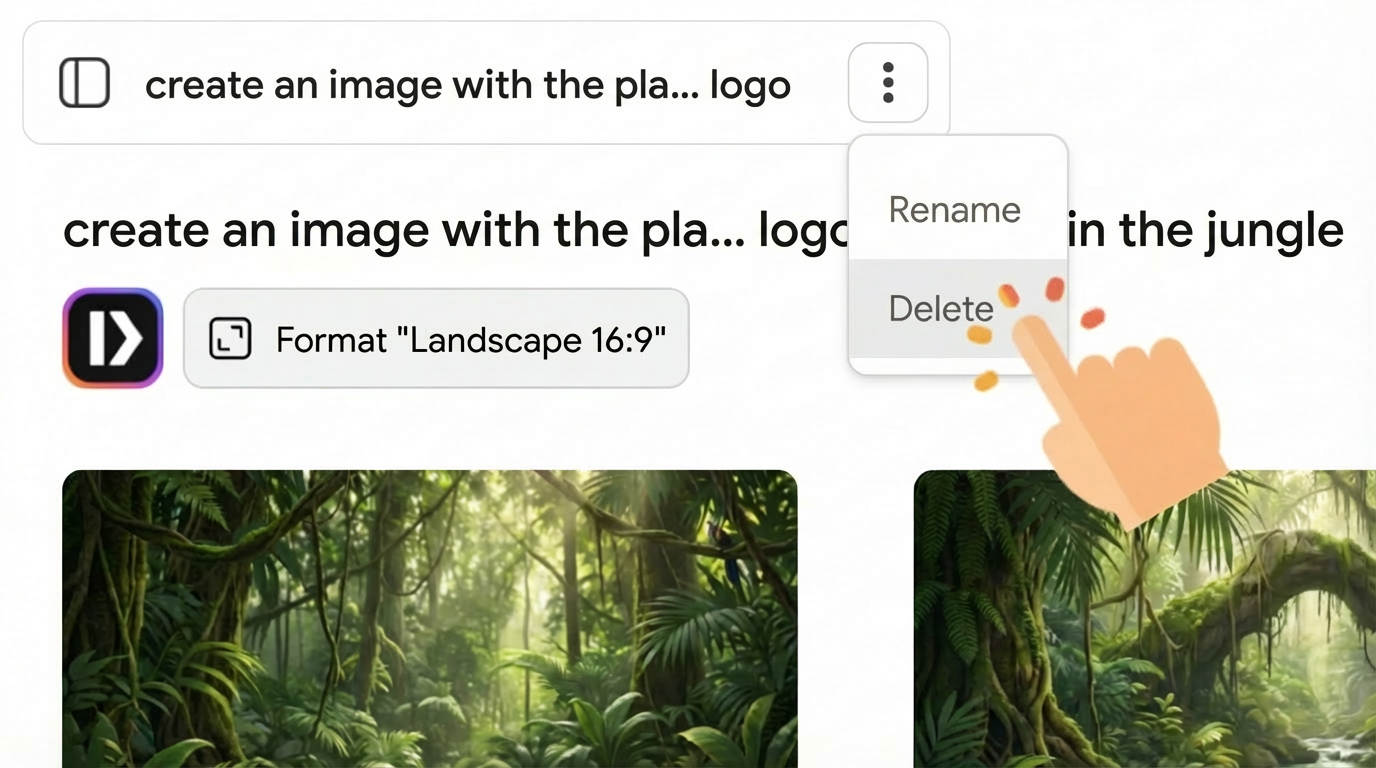Click "in the jungle" at heading end
The image size is (1376, 768).
[1205, 231]
